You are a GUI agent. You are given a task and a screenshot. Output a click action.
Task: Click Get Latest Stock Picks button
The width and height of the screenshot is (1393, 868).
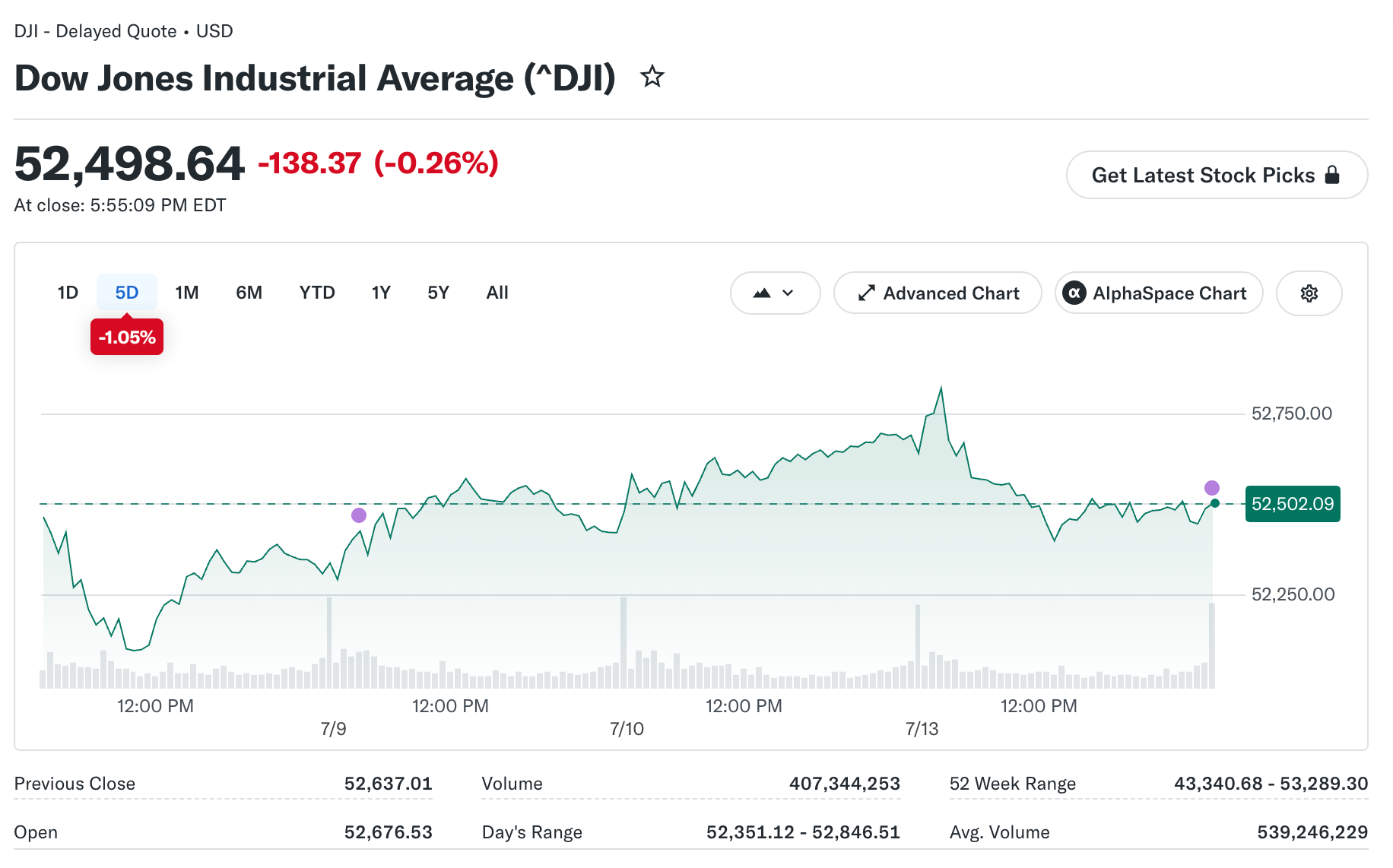click(x=1217, y=175)
